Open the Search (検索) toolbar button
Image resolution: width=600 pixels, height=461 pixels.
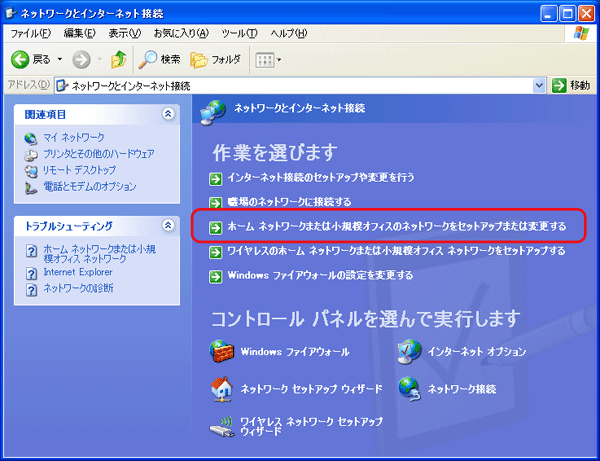tap(159, 59)
